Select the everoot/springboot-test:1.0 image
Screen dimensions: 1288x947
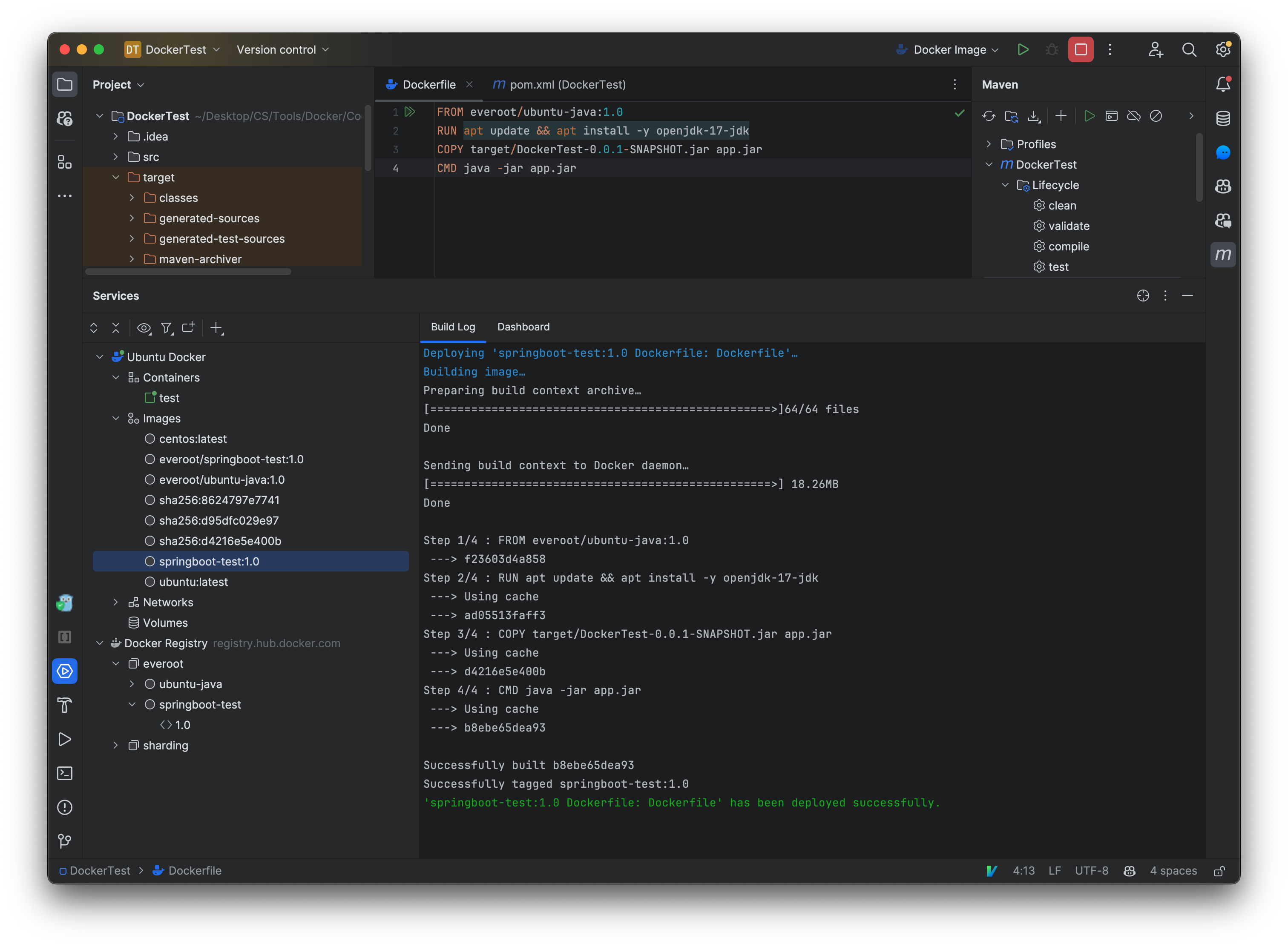[231, 459]
